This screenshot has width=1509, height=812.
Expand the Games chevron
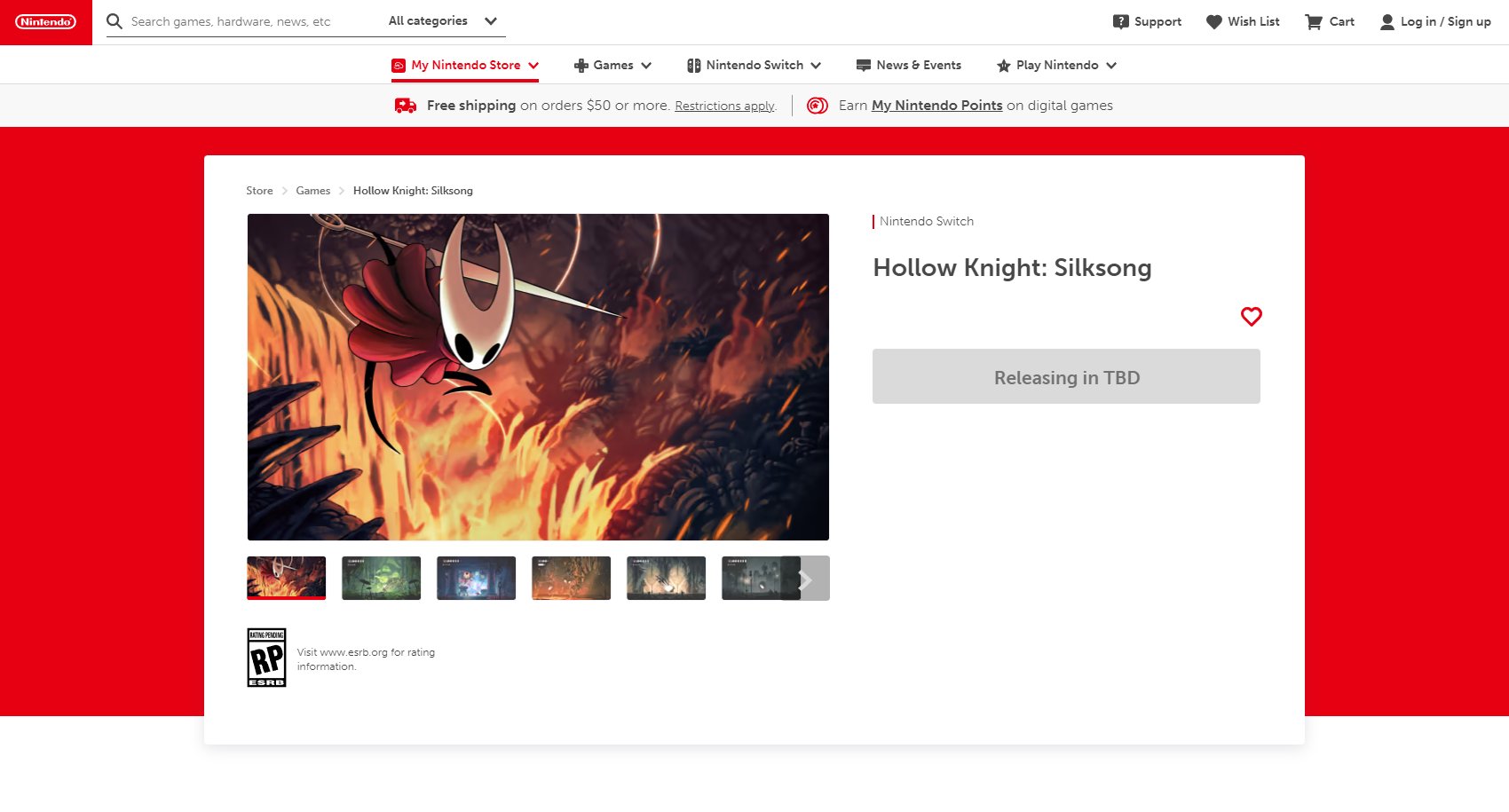pos(646,66)
